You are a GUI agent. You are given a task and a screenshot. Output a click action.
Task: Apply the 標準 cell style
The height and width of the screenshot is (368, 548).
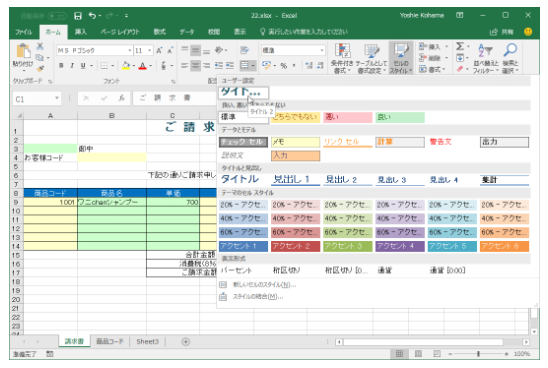(243, 117)
